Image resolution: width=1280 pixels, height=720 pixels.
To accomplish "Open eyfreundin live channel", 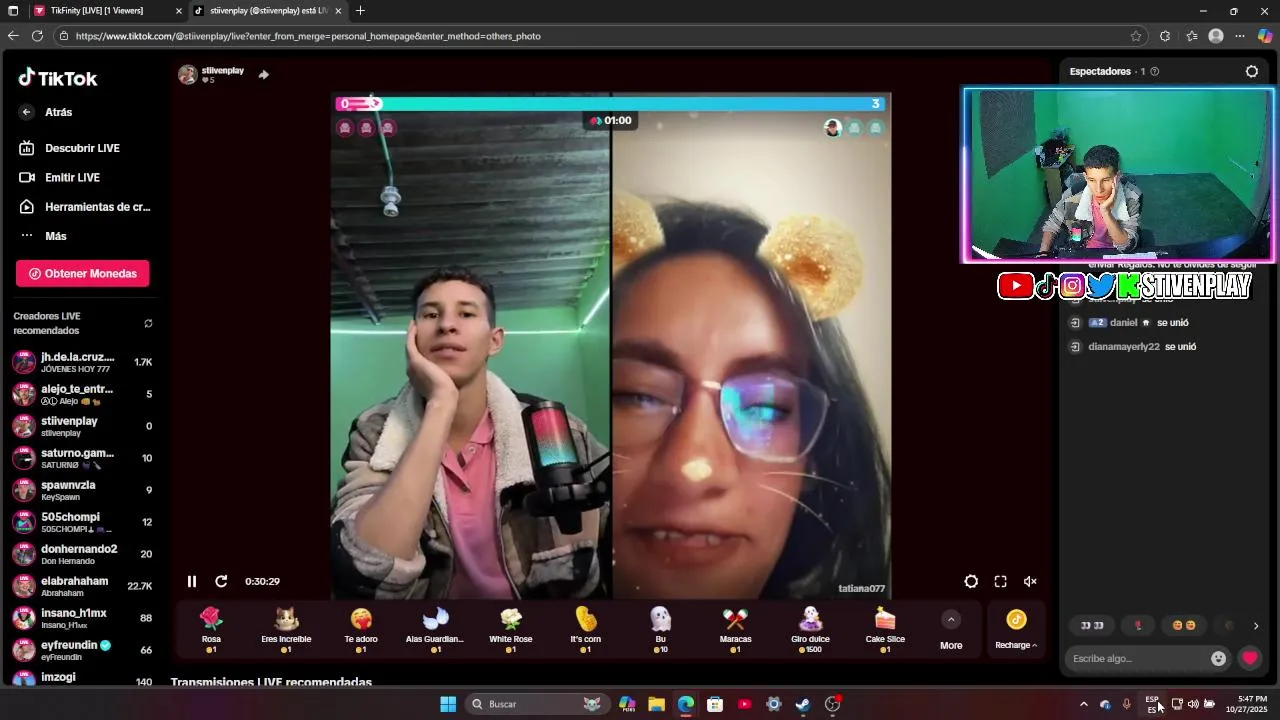I will point(83,650).
